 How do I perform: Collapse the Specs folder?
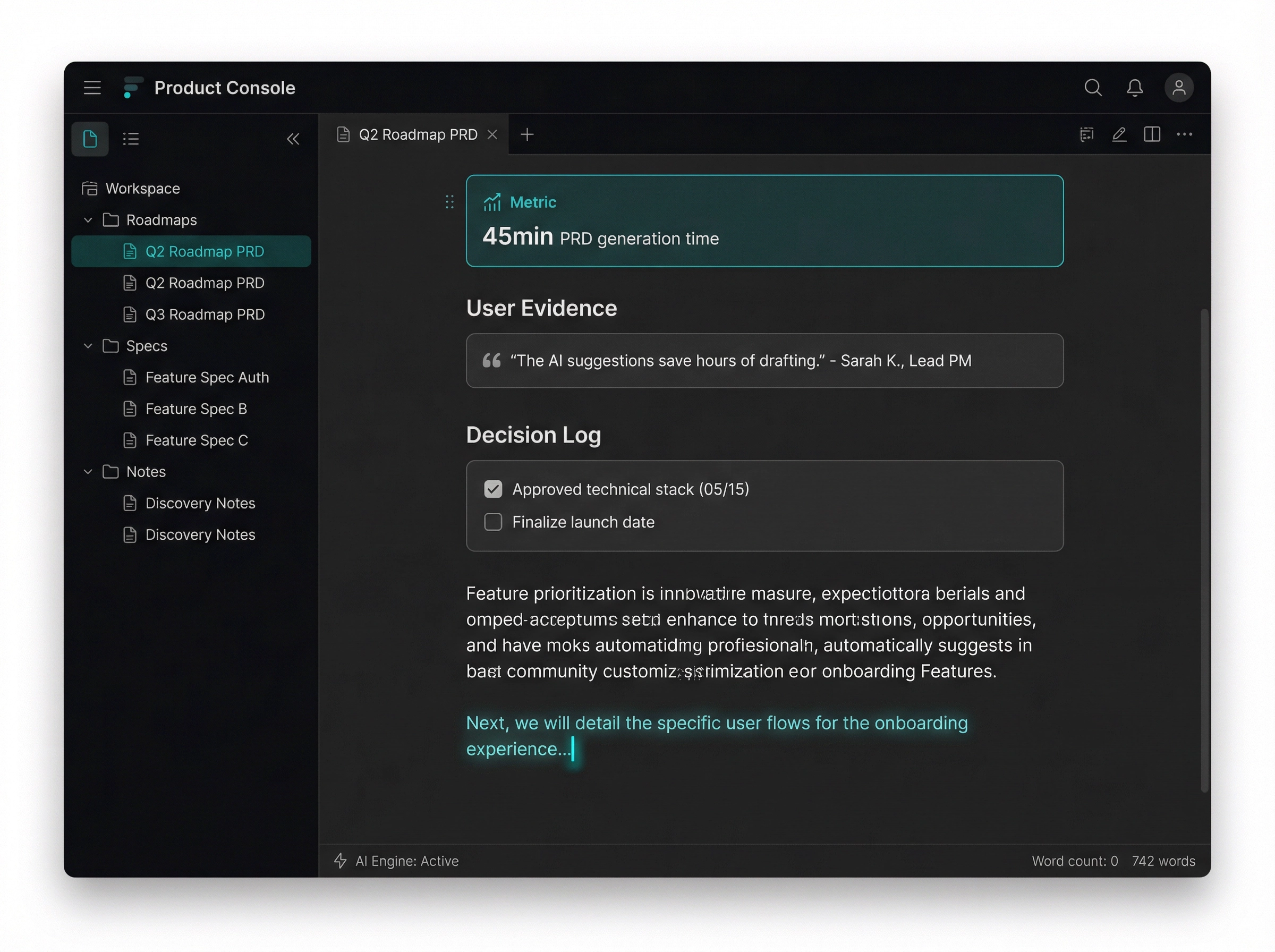(x=88, y=346)
